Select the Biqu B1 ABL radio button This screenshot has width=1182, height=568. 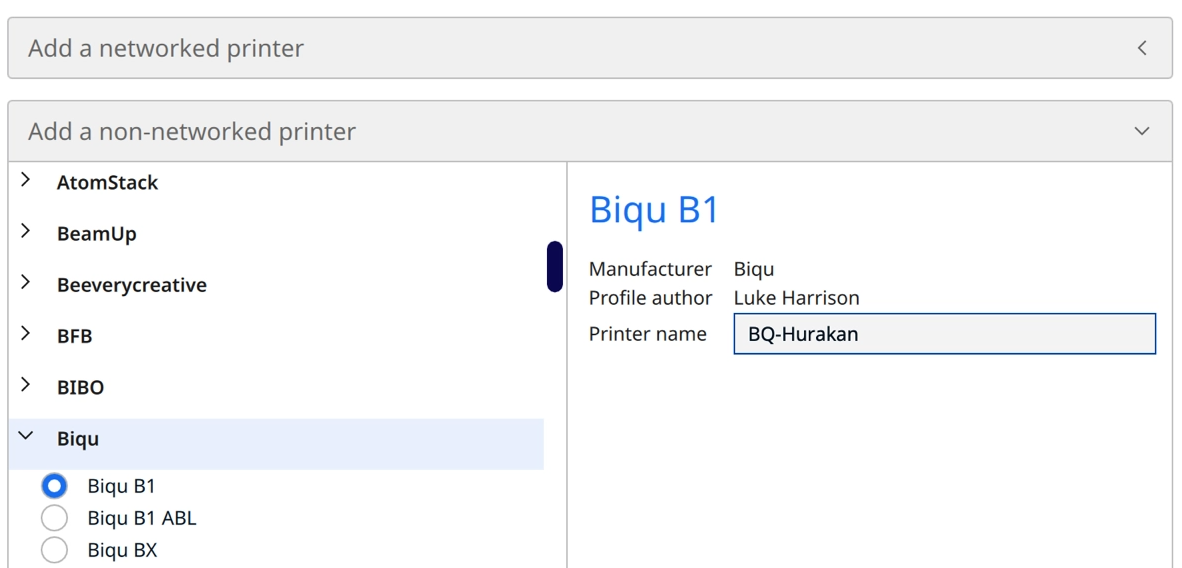coord(54,518)
